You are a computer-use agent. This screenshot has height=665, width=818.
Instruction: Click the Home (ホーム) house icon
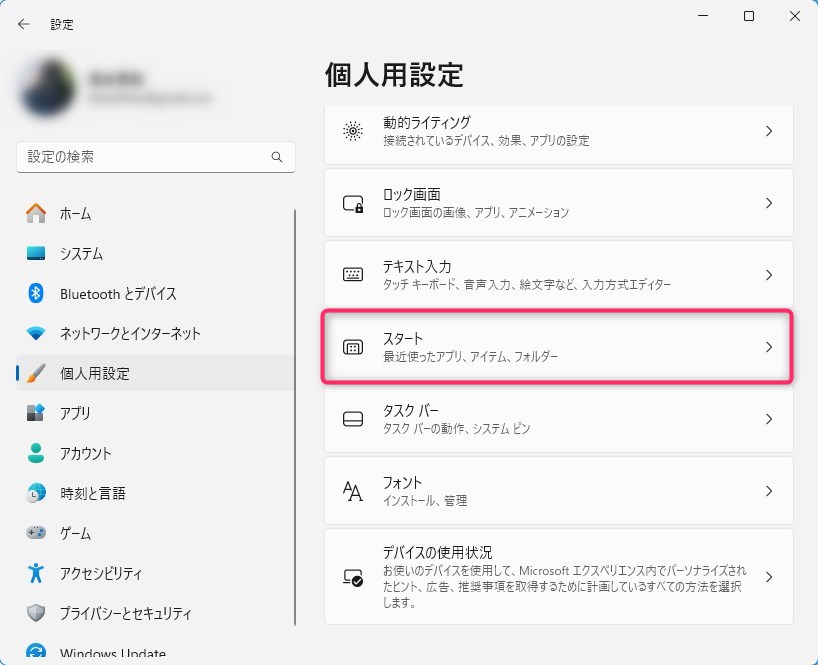coord(36,213)
